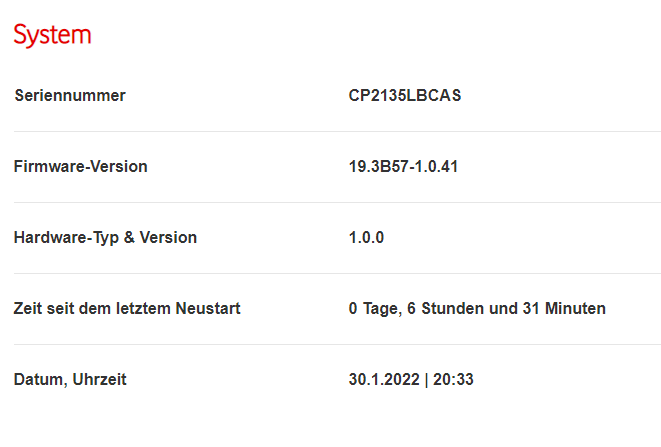This screenshot has width=661, height=447.
Task: Click 0 Tage in the uptime value
Action: pyautogui.click(x=374, y=309)
